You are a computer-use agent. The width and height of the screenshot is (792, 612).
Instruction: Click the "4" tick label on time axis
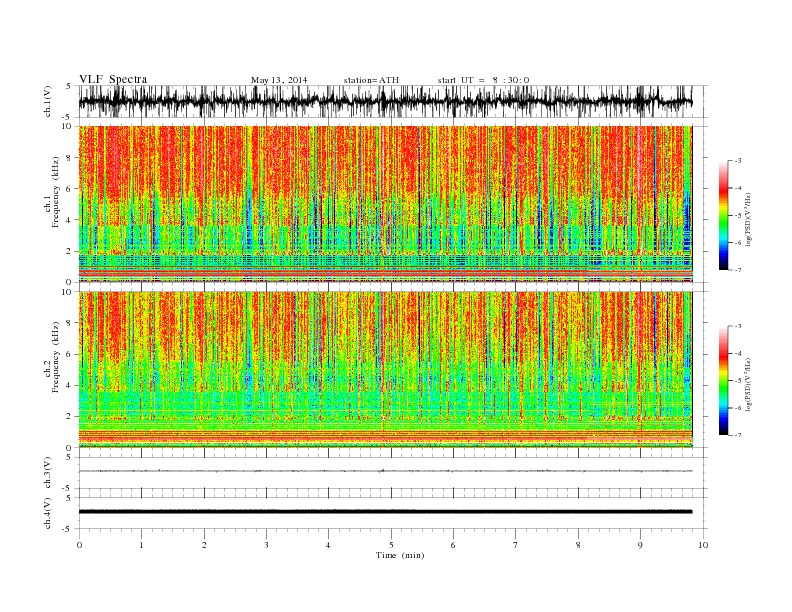(328, 545)
